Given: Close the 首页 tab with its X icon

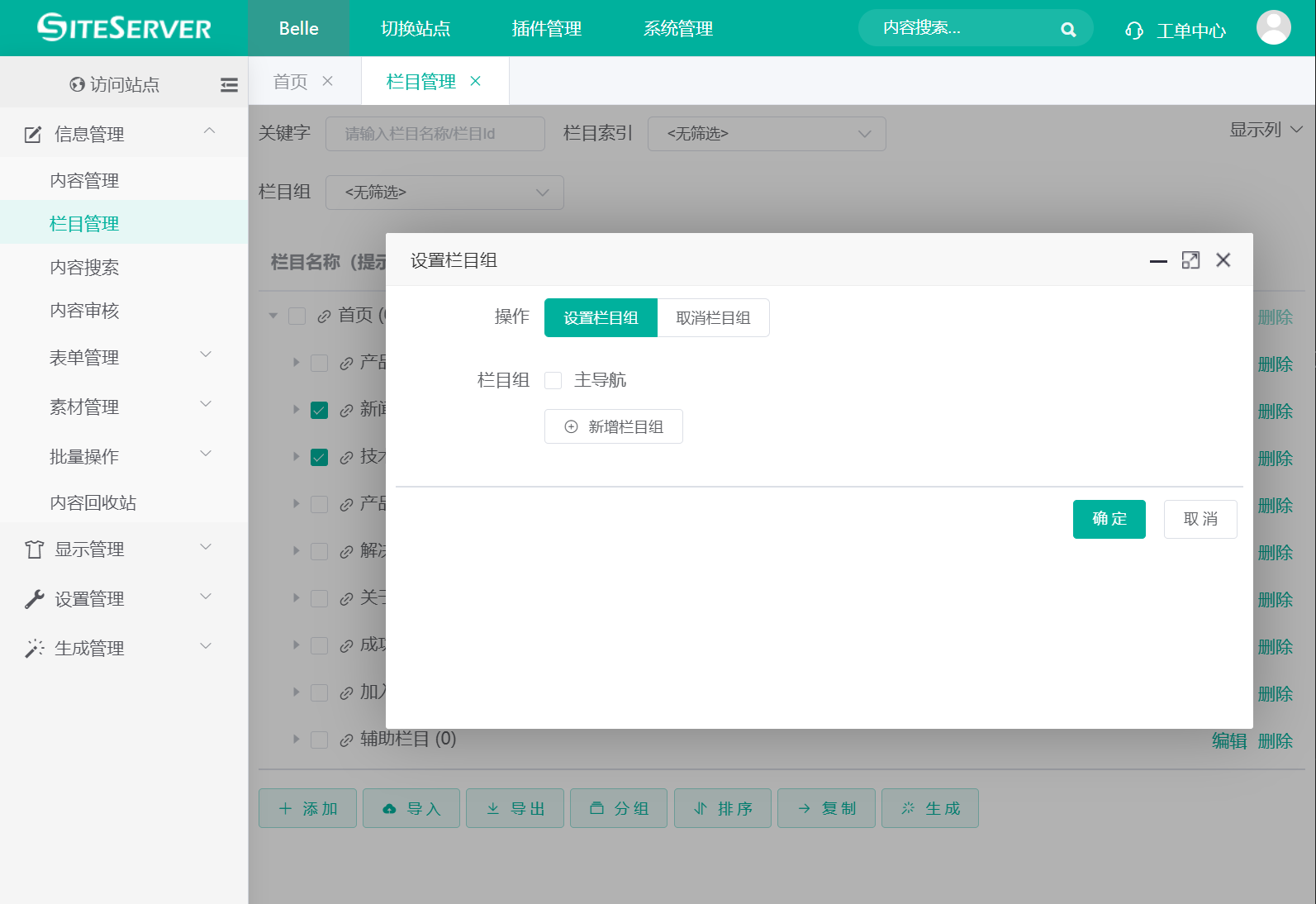Looking at the screenshot, I should point(328,81).
